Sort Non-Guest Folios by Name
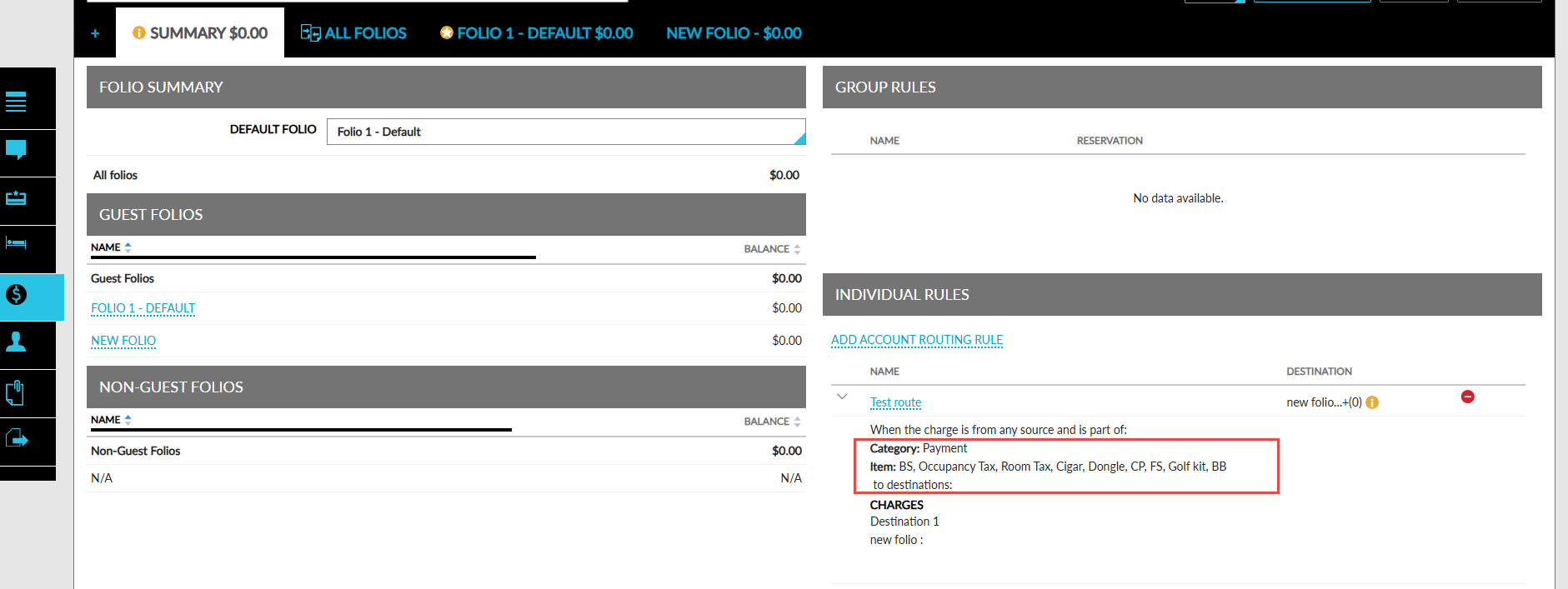This screenshot has width=1568, height=589. pos(111,420)
